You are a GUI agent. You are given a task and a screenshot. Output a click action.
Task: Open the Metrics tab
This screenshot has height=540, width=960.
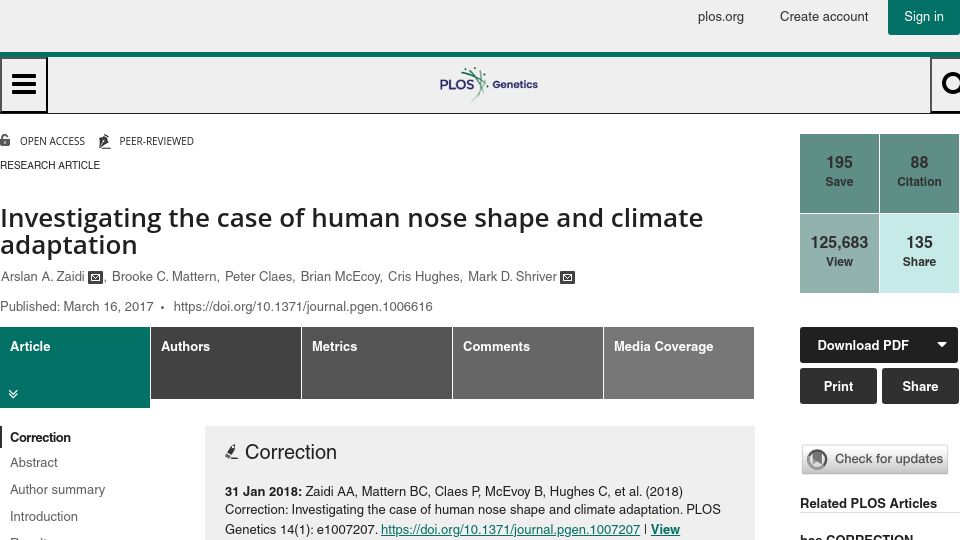[x=377, y=363]
